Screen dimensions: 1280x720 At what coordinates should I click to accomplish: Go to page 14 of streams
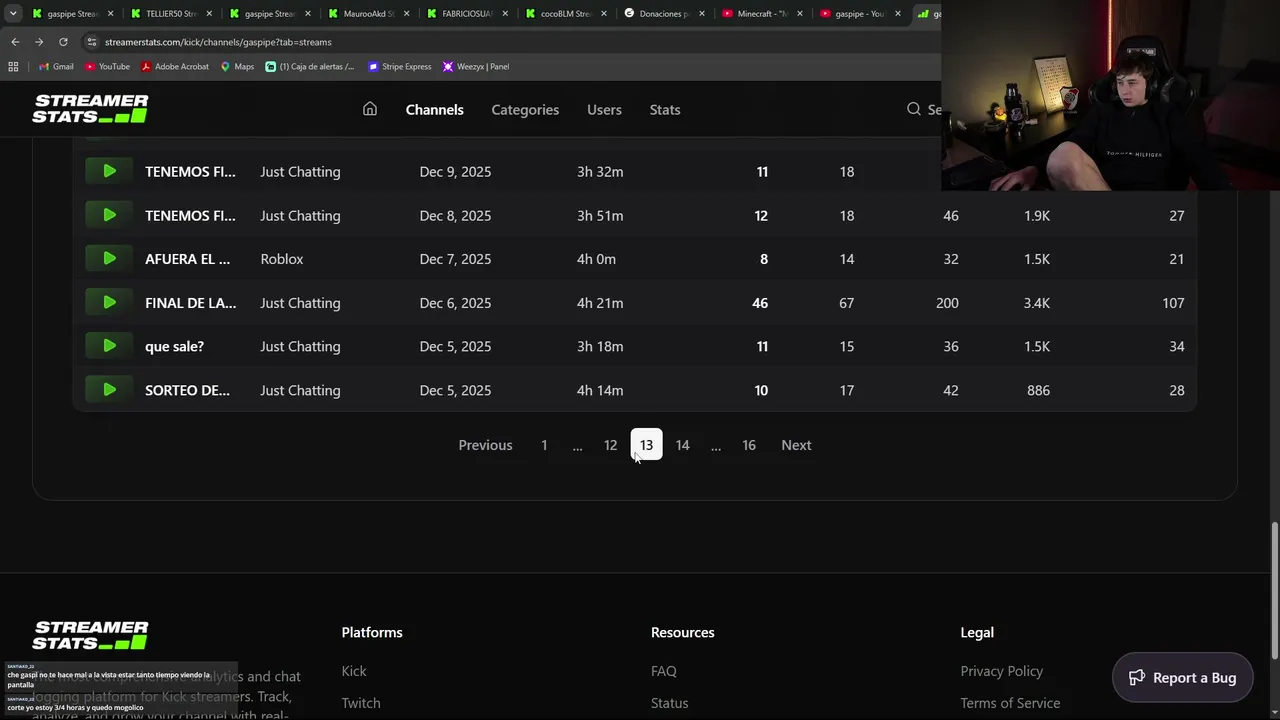(682, 445)
